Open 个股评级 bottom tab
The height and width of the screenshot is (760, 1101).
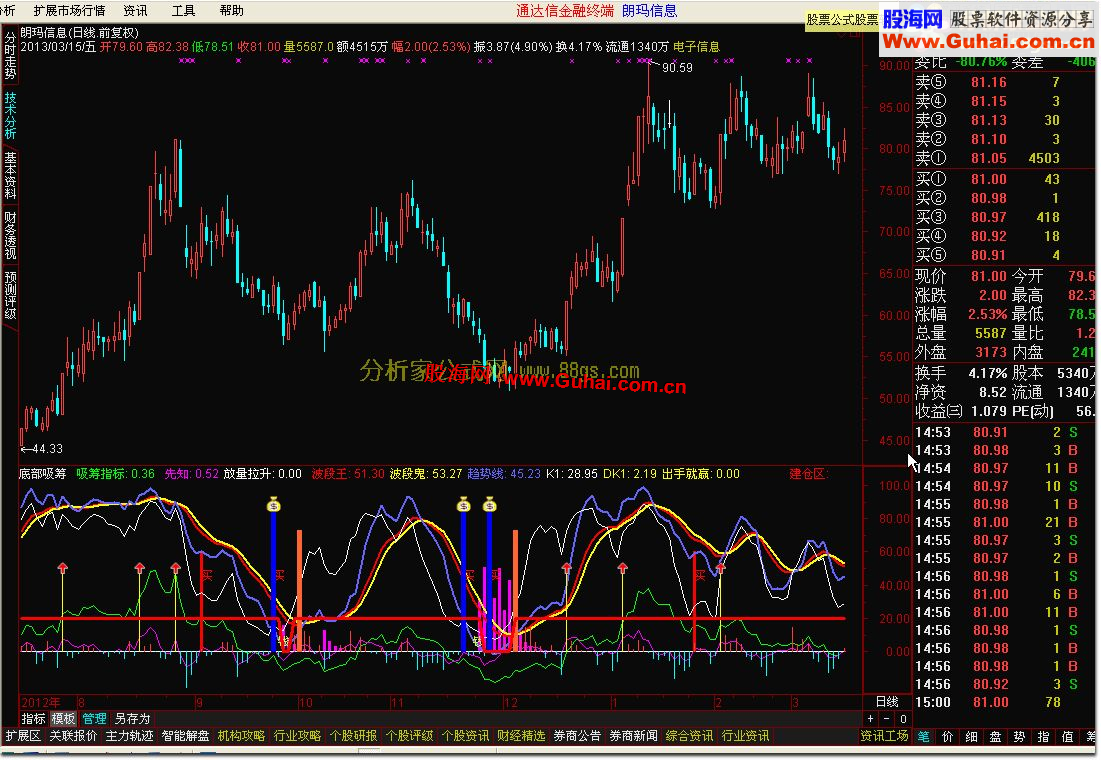point(409,735)
